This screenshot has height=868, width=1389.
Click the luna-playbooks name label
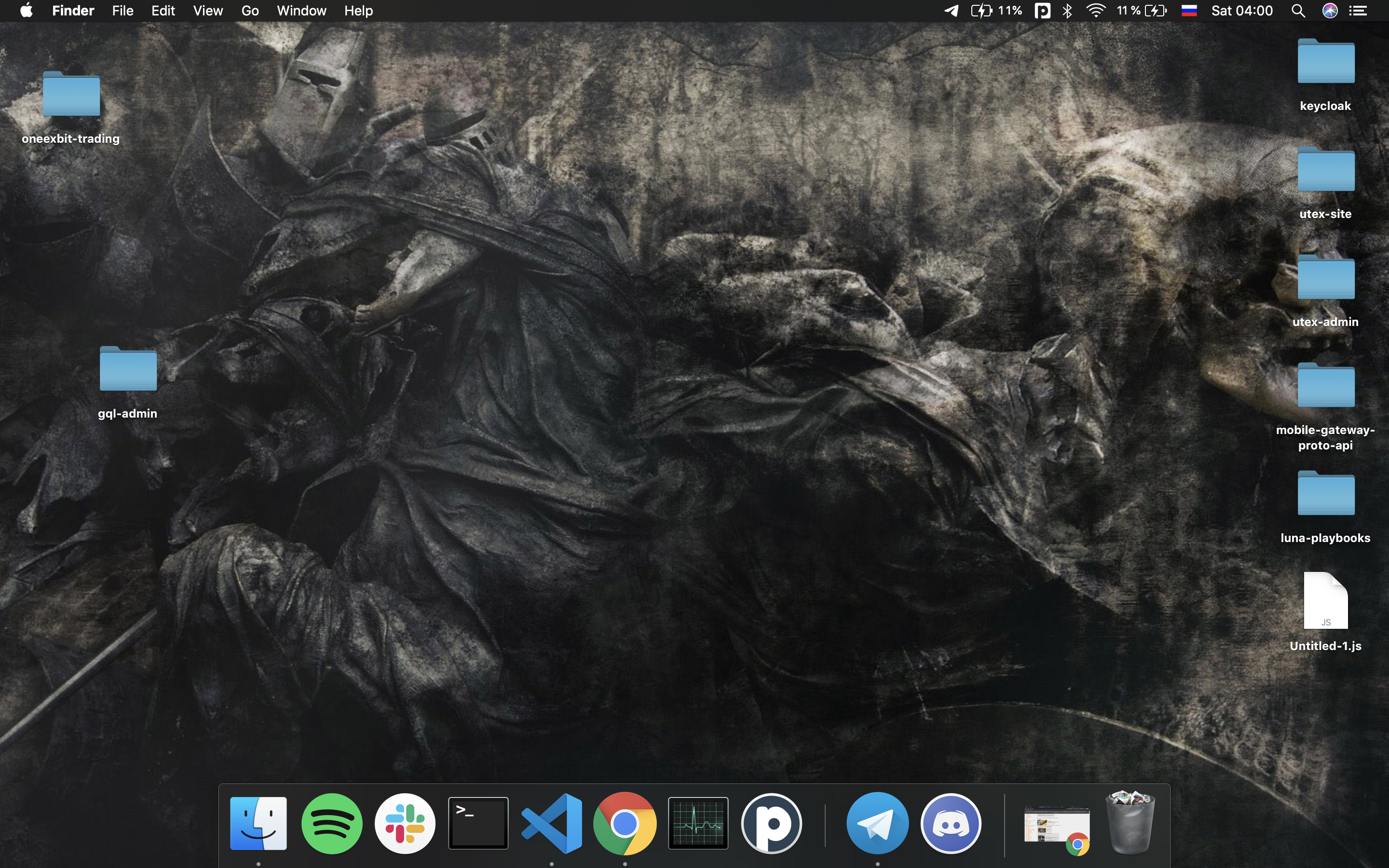pos(1325,538)
